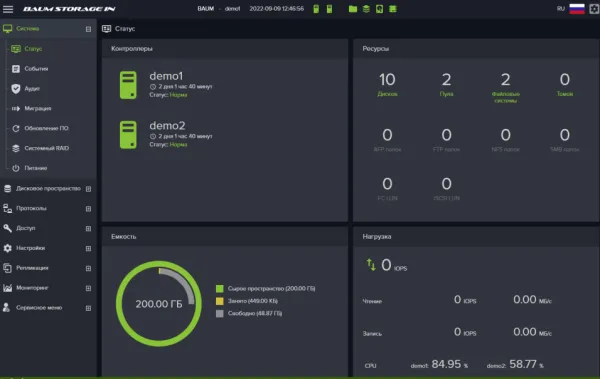Click the IOPS up-down arrows icon

click(x=371, y=265)
